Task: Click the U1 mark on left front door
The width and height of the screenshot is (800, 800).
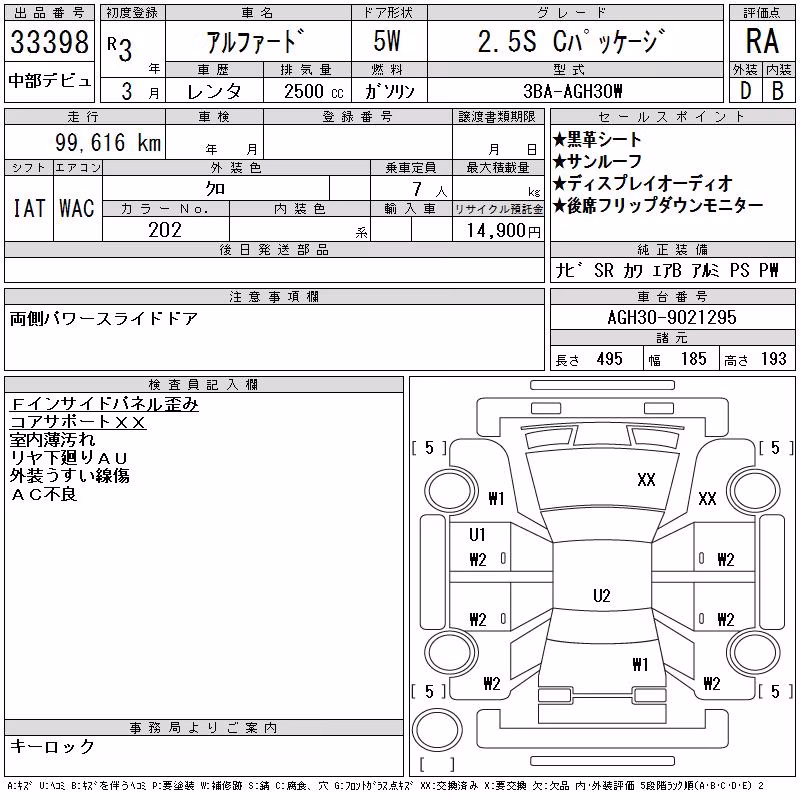Action: [x=477, y=535]
